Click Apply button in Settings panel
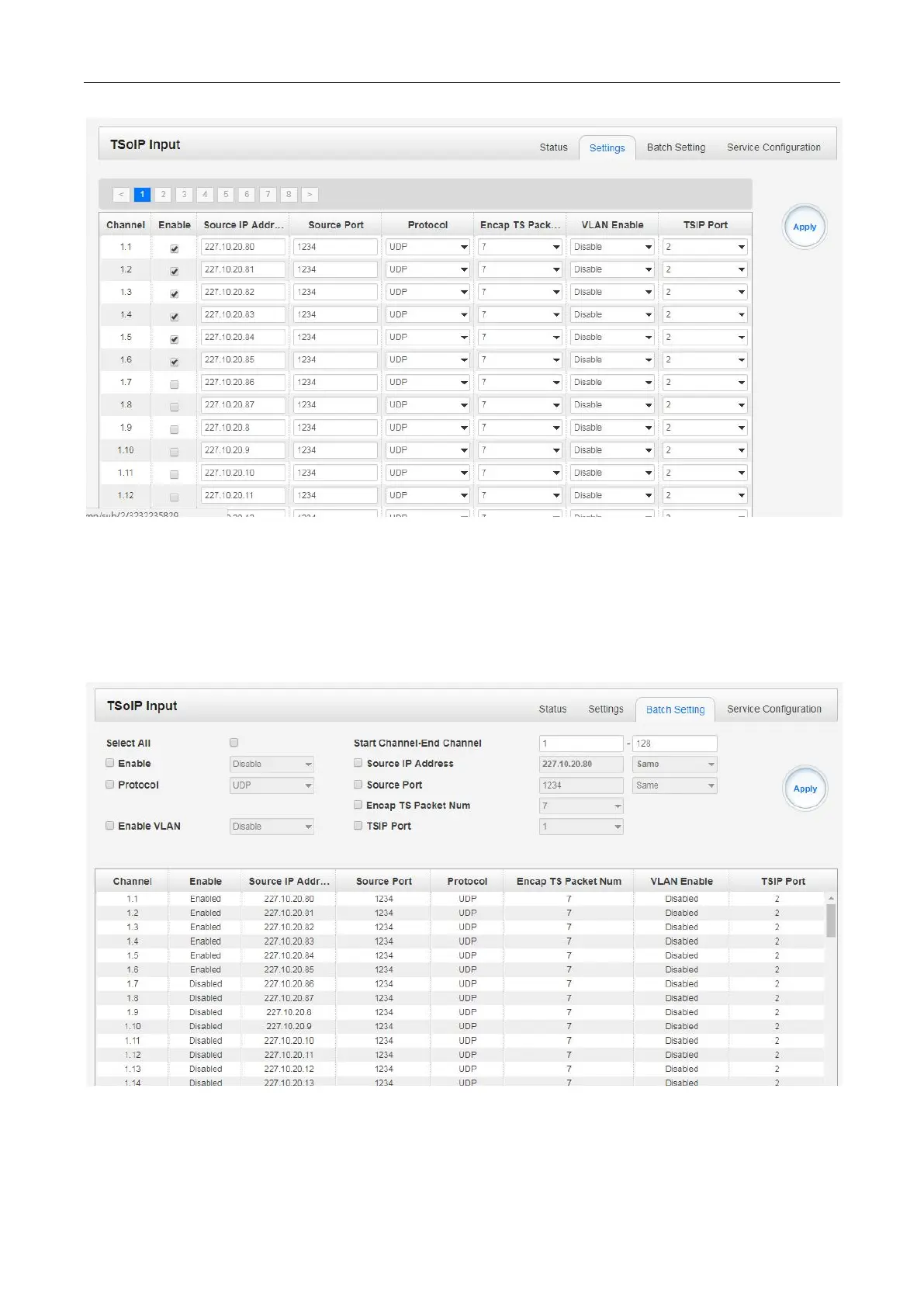Image resolution: width=924 pixels, height=1307 pixels. [x=805, y=227]
